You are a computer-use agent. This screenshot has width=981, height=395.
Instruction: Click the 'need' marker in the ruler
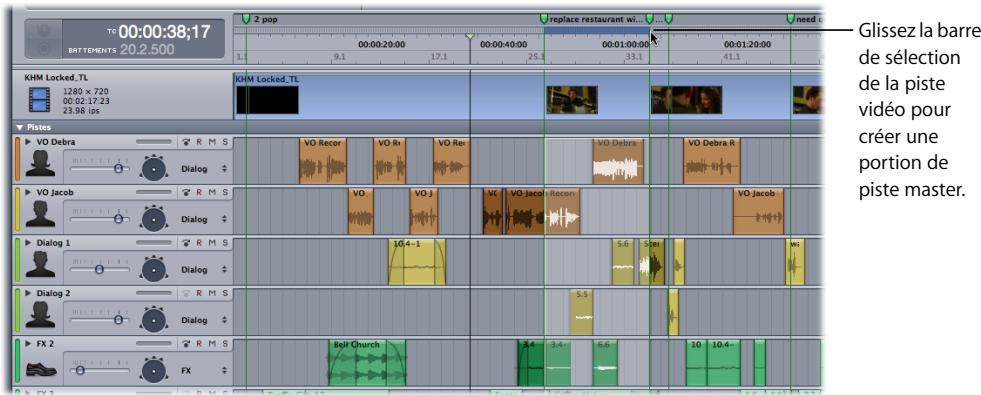(791, 19)
